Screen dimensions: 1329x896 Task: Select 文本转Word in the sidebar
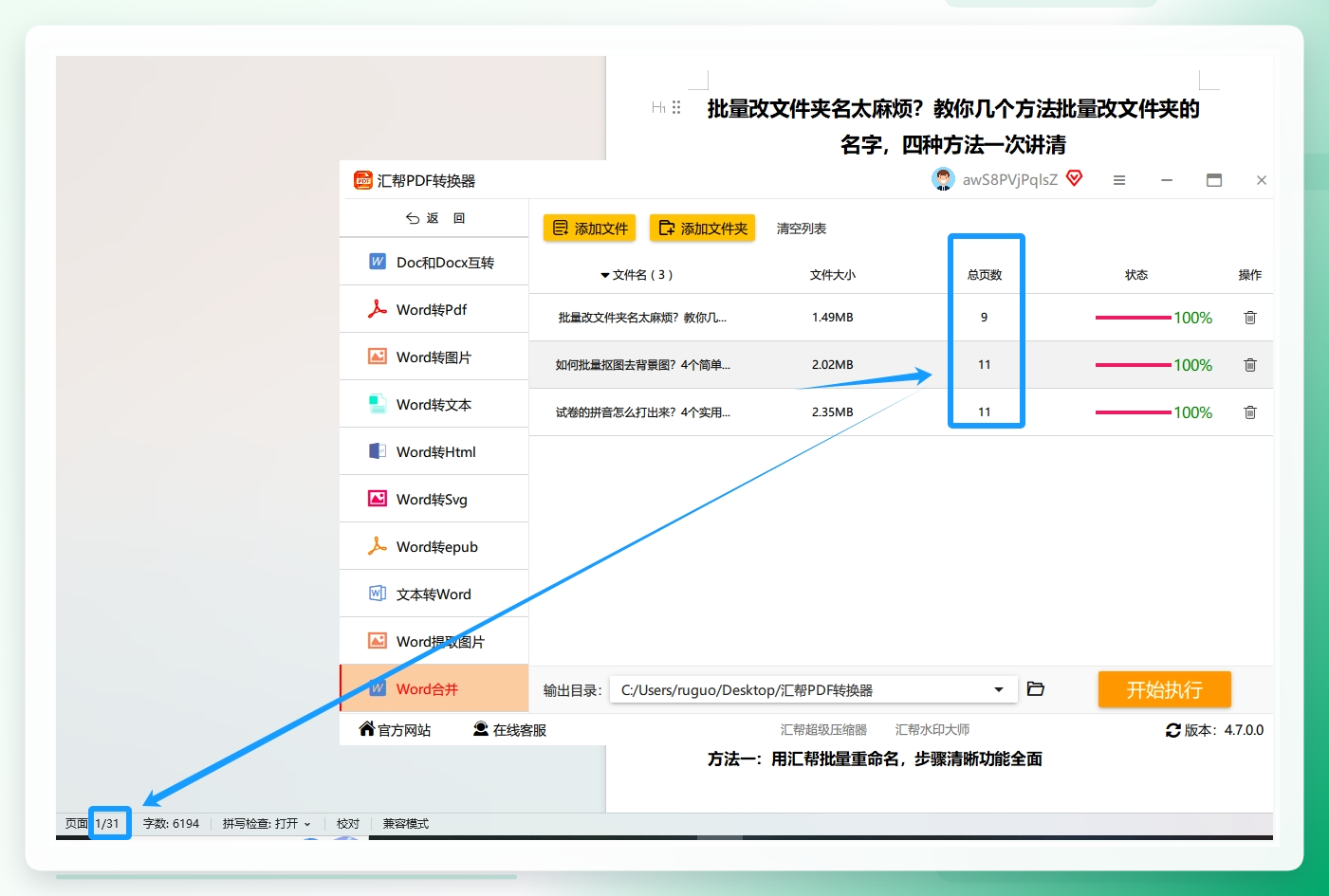(x=434, y=594)
